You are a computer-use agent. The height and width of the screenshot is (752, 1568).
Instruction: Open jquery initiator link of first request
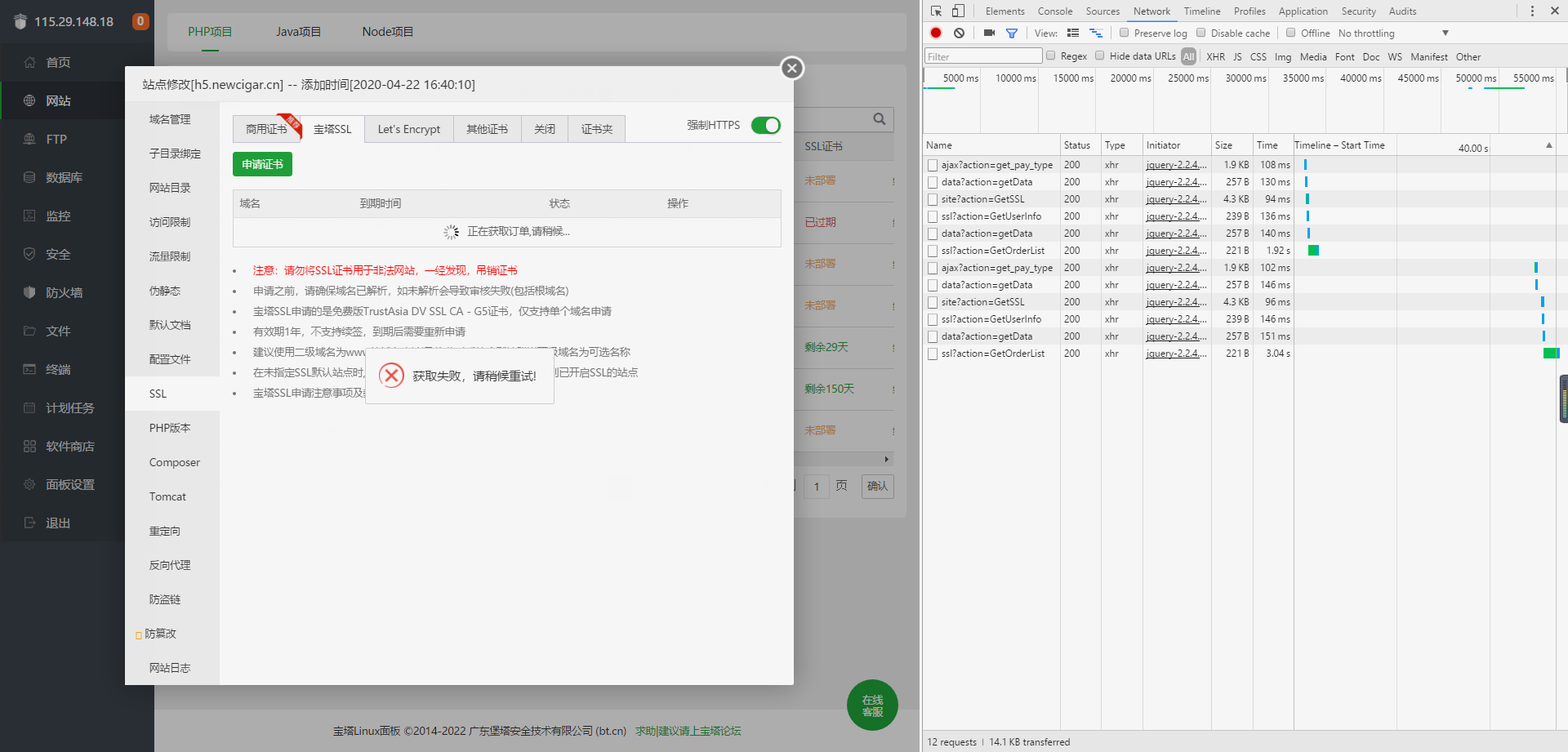(x=1176, y=165)
